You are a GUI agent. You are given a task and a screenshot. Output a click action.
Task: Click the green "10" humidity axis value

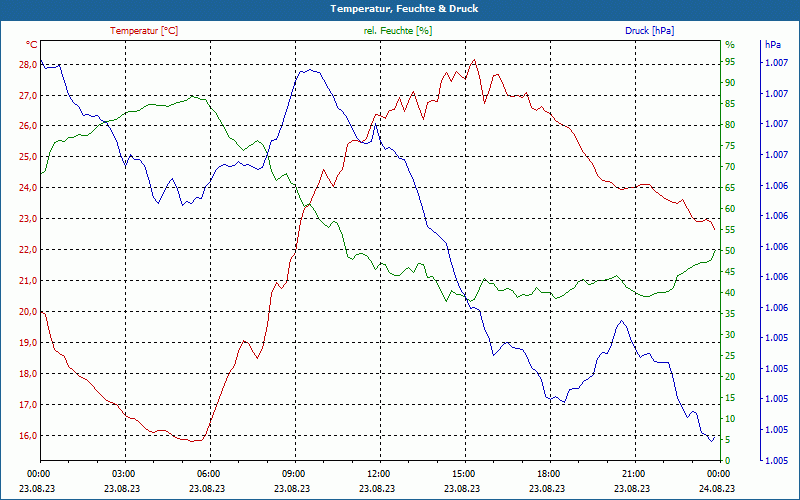pyautogui.click(x=730, y=419)
